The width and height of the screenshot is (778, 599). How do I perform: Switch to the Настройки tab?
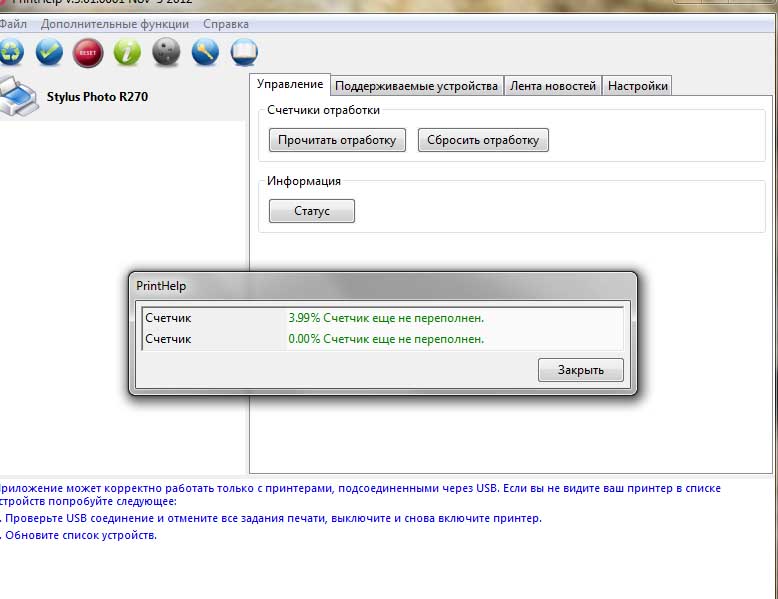pos(638,86)
